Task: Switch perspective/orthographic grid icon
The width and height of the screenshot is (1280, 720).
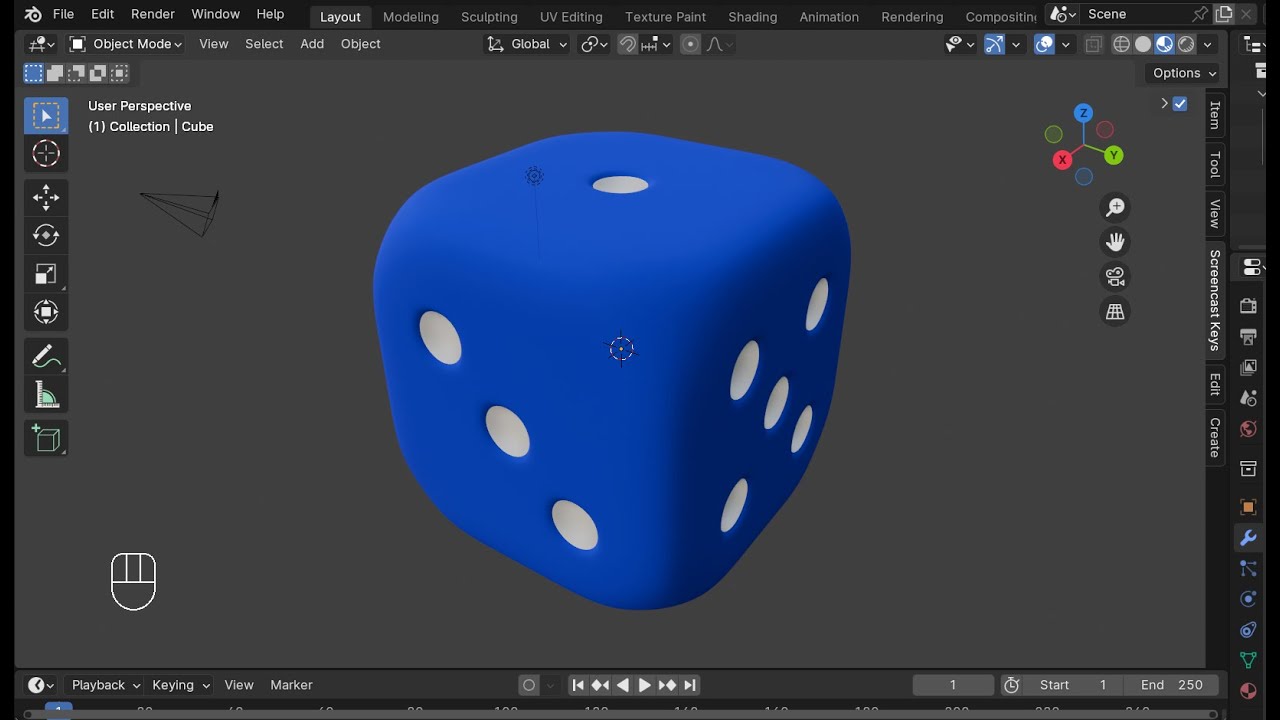Action: pos(1115,312)
